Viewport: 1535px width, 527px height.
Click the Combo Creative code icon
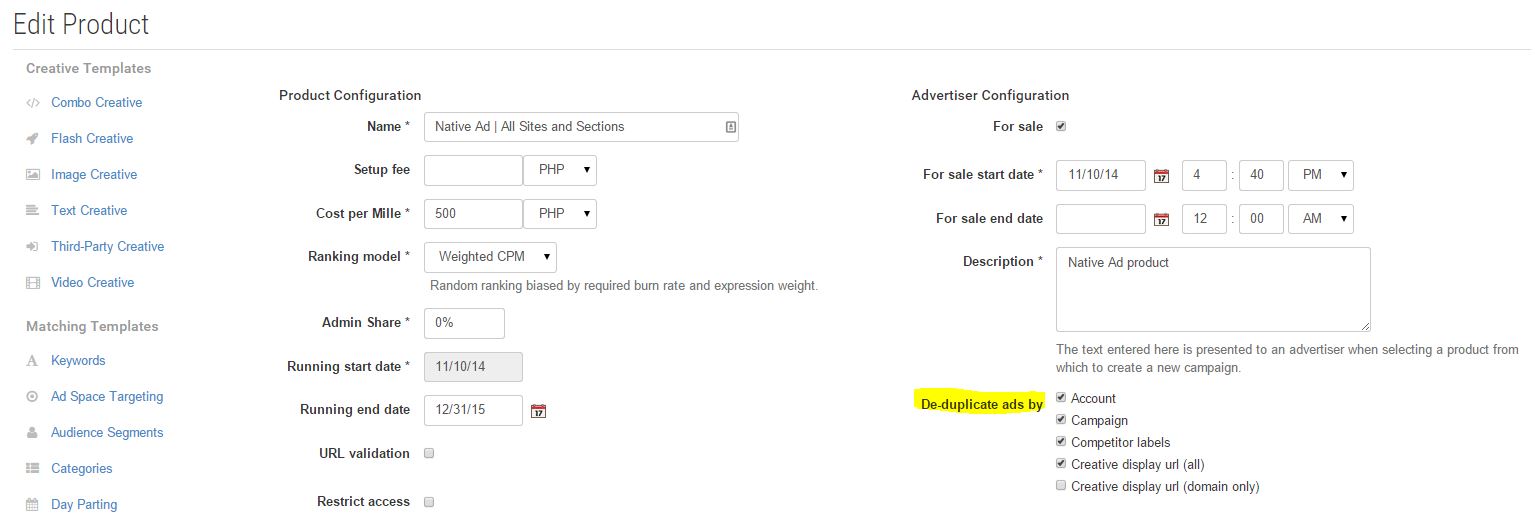click(33, 102)
